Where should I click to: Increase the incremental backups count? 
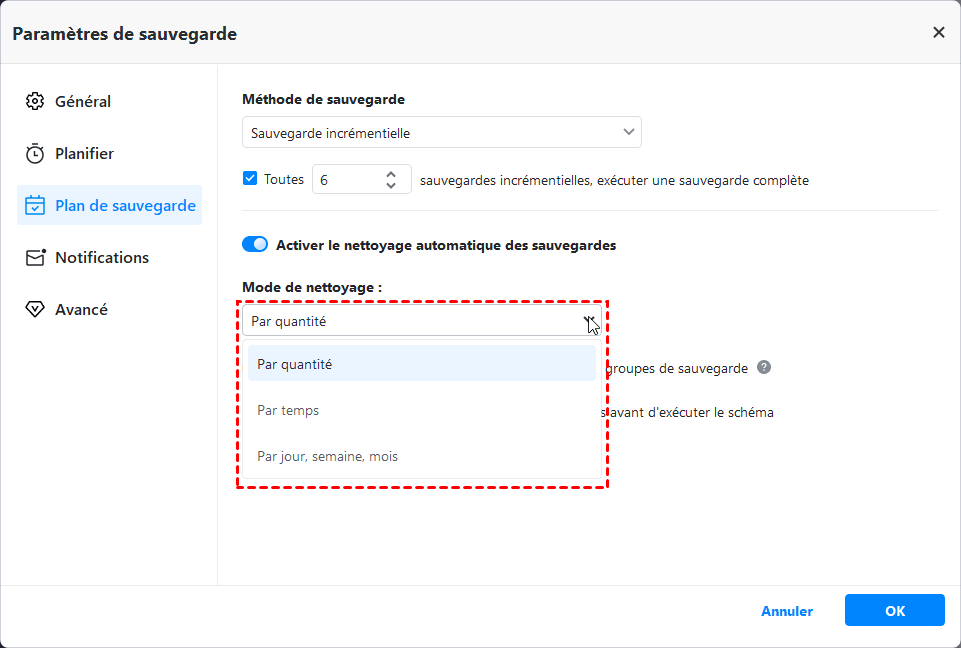tap(391, 174)
